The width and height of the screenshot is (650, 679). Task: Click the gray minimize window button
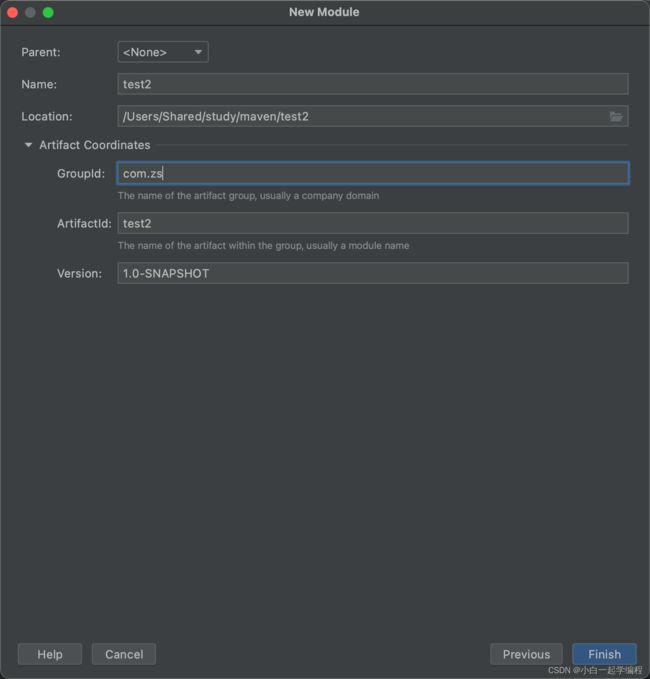point(30,13)
